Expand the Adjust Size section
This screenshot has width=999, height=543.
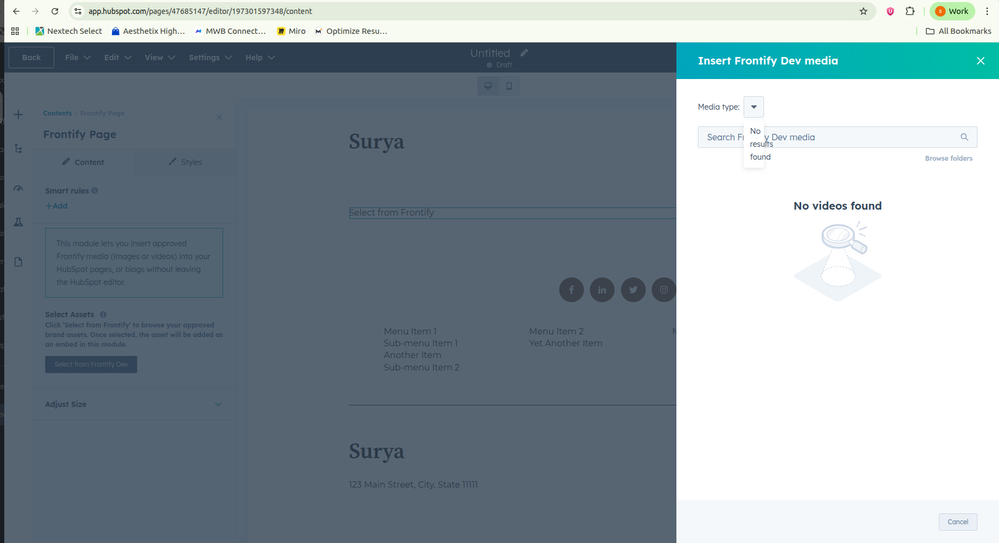219,405
